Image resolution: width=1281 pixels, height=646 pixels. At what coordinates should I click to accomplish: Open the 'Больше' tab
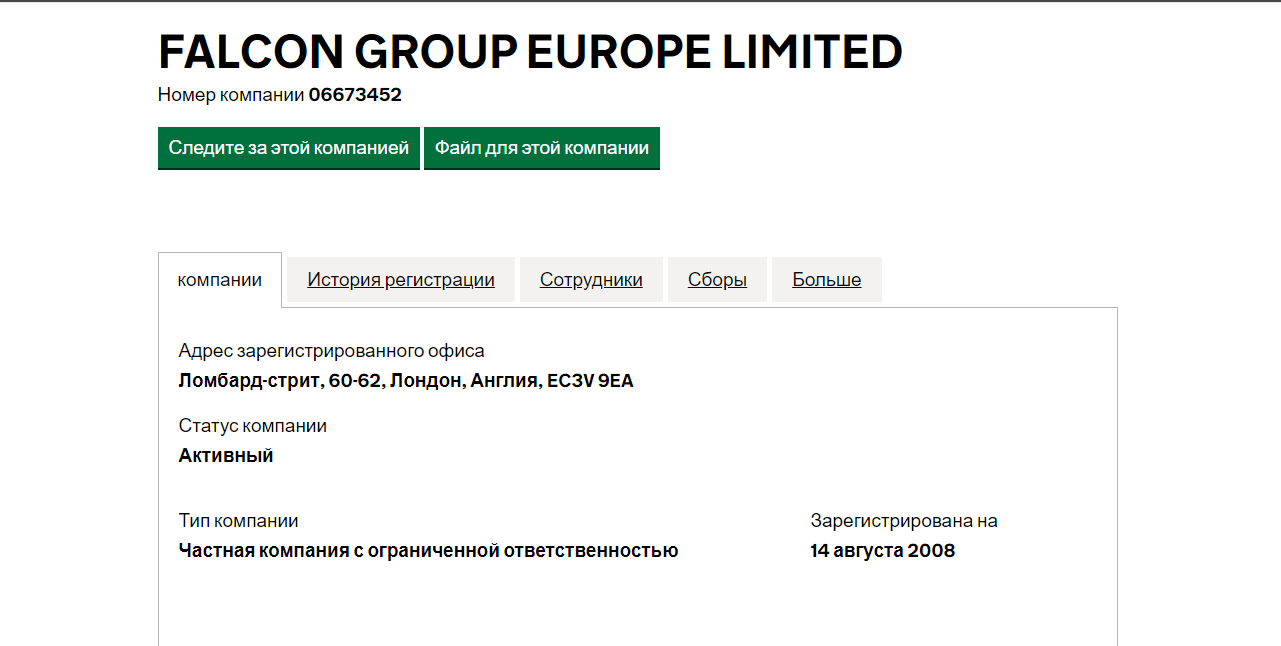pyautogui.click(x=826, y=280)
